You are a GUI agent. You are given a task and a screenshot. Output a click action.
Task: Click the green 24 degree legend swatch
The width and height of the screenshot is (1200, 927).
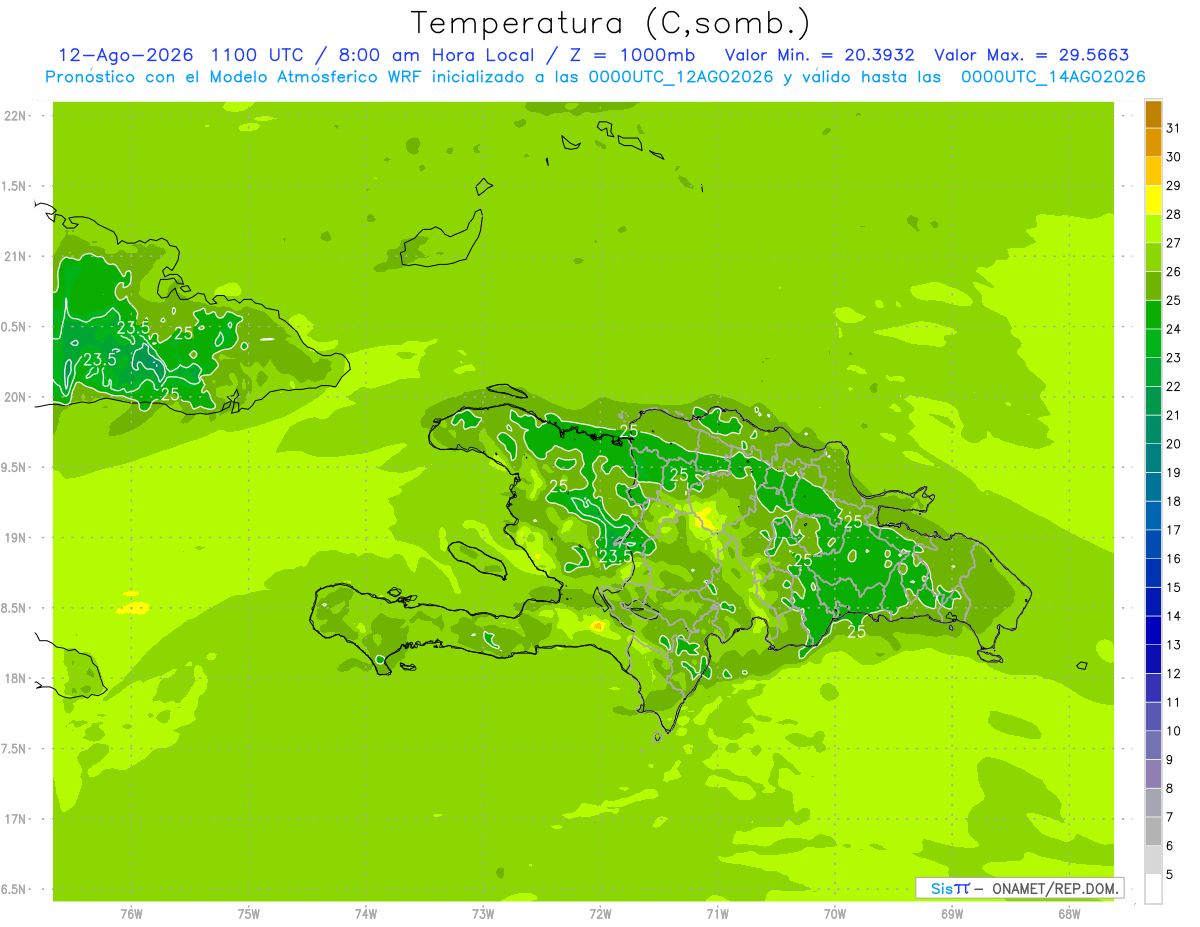[1153, 315]
